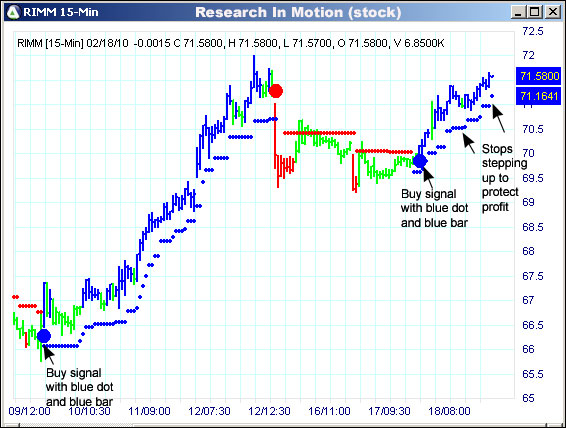The image size is (566, 428).
Task: Click the 10/10:30 time axis label
Action: click(89, 411)
